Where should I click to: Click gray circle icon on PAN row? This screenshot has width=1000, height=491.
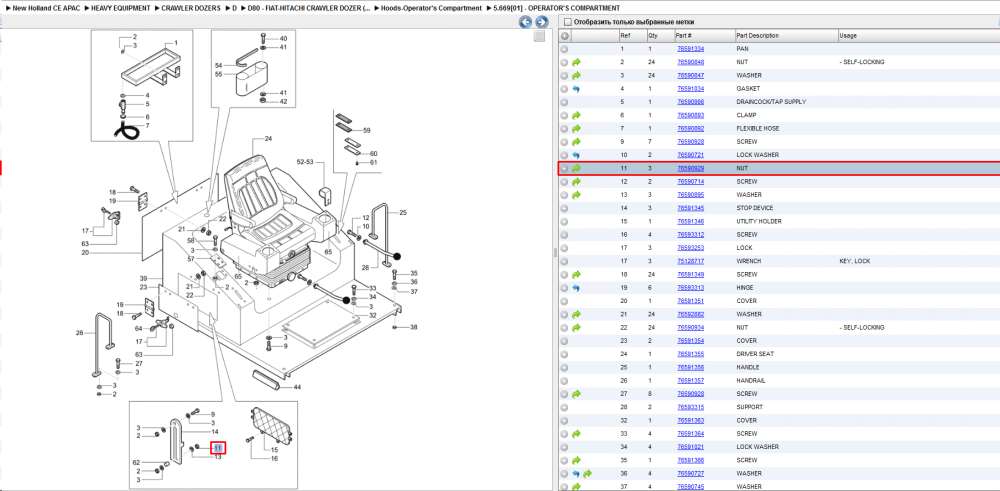tap(564, 49)
